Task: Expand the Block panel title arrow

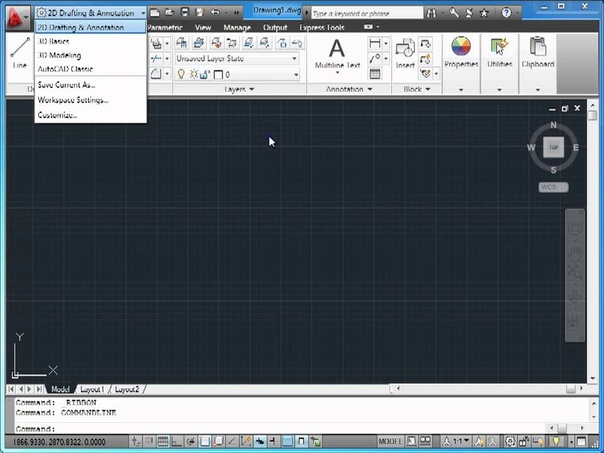Action: 428,89
